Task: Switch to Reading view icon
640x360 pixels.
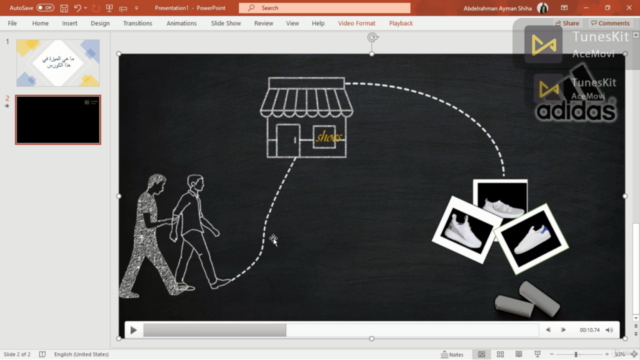Action: 519,354
